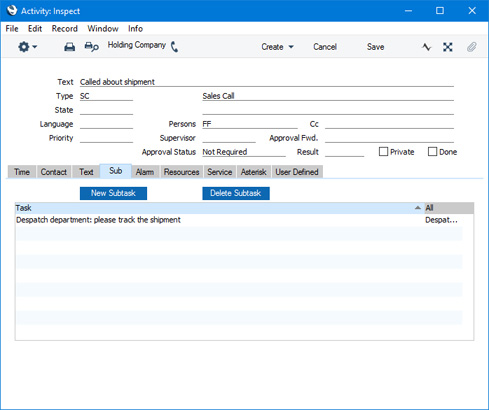The image size is (489, 410).
Task: Click the printer icon
Action: 69,47
